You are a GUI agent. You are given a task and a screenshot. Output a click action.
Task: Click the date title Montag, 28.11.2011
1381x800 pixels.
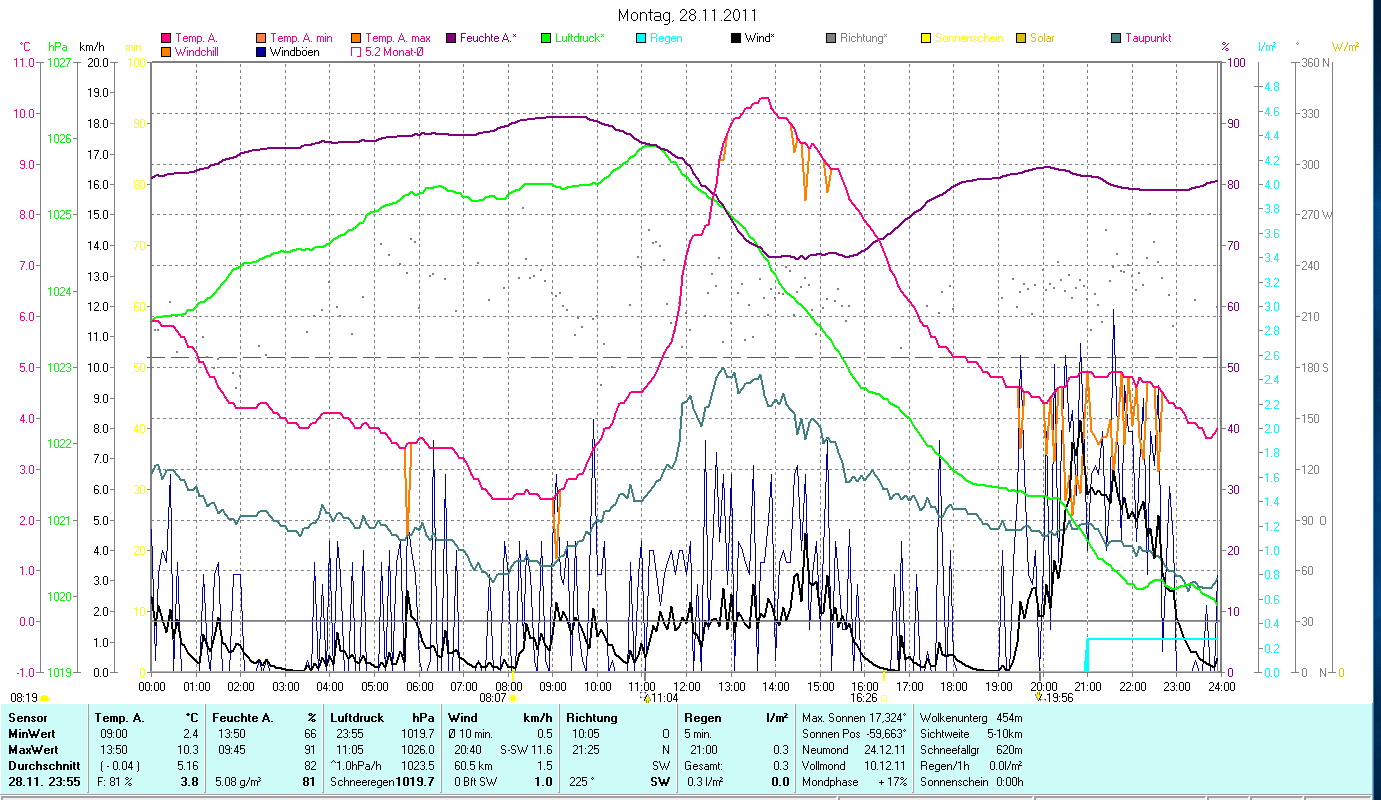(x=687, y=15)
